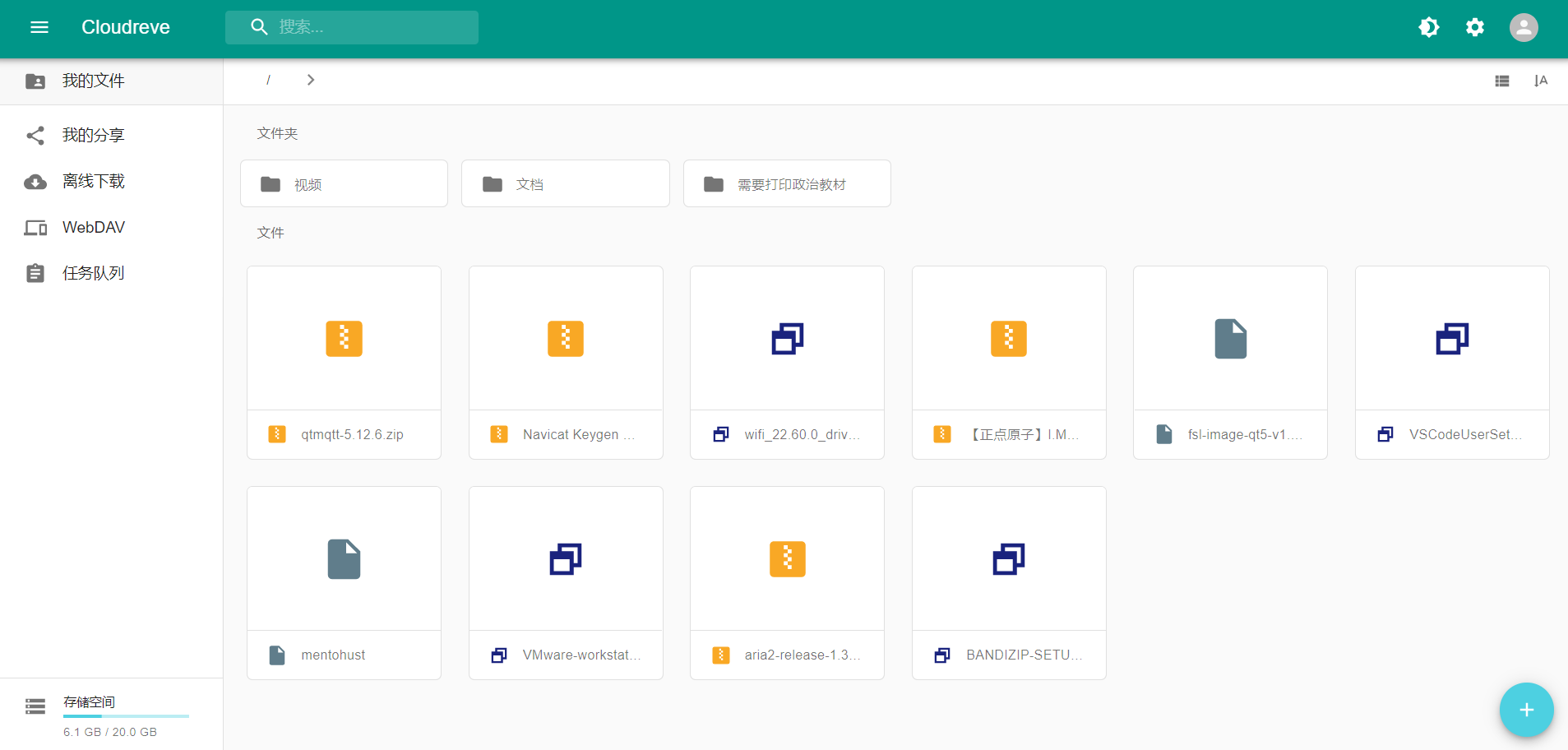Toggle dark mode brightness icon
The image size is (1568, 750).
tap(1429, 27)
